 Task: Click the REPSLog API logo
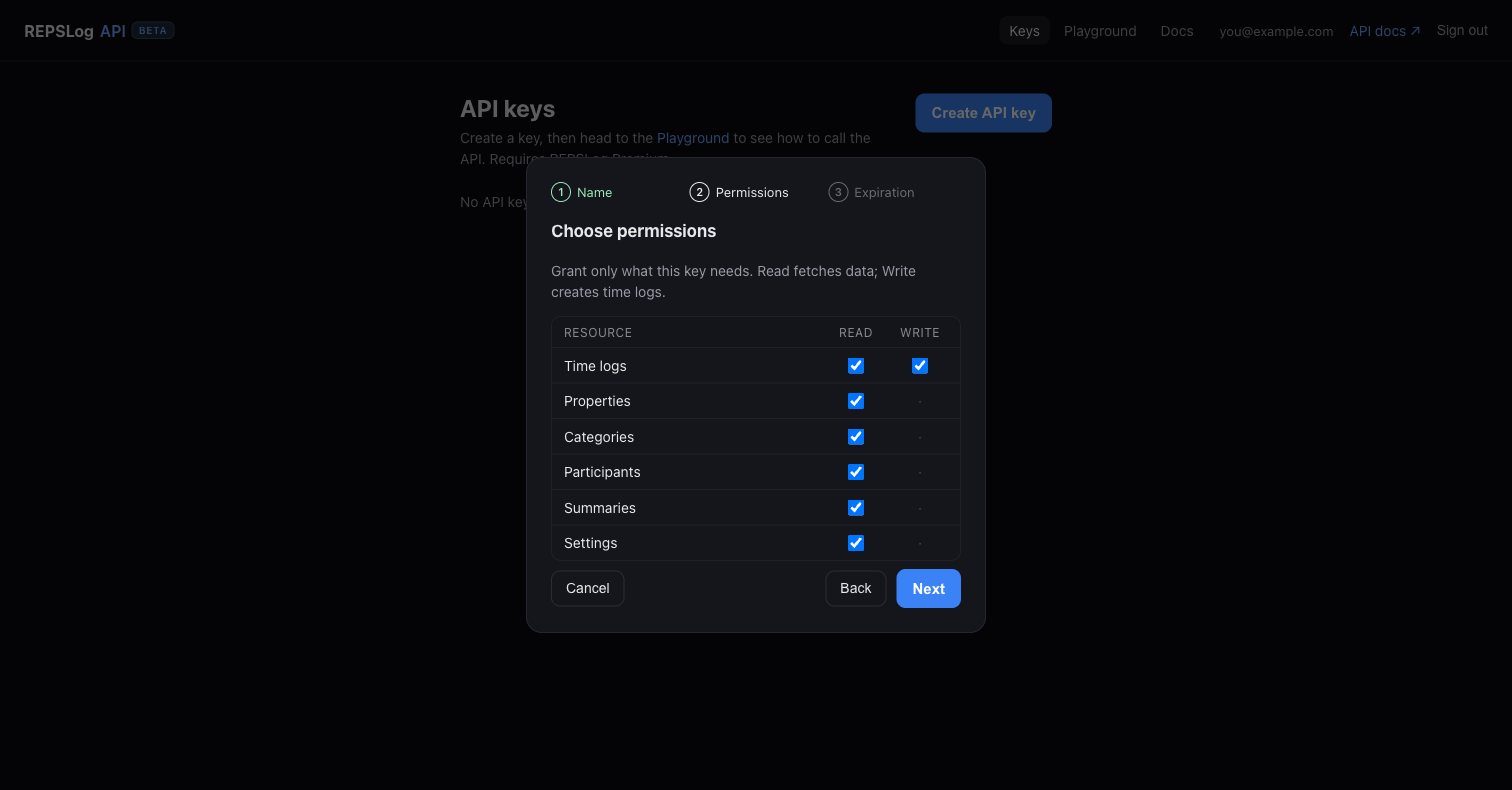(75, 31)
